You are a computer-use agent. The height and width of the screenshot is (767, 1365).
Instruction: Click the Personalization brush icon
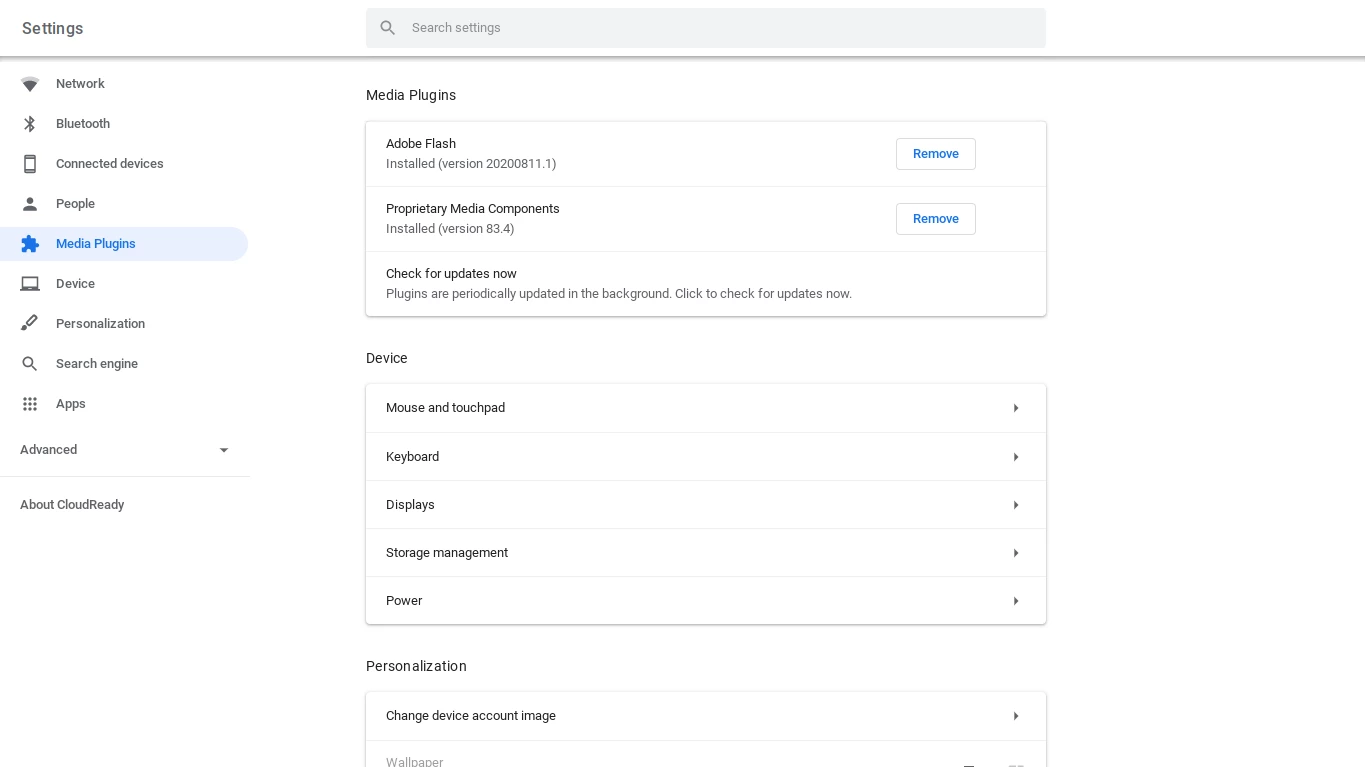30,324
